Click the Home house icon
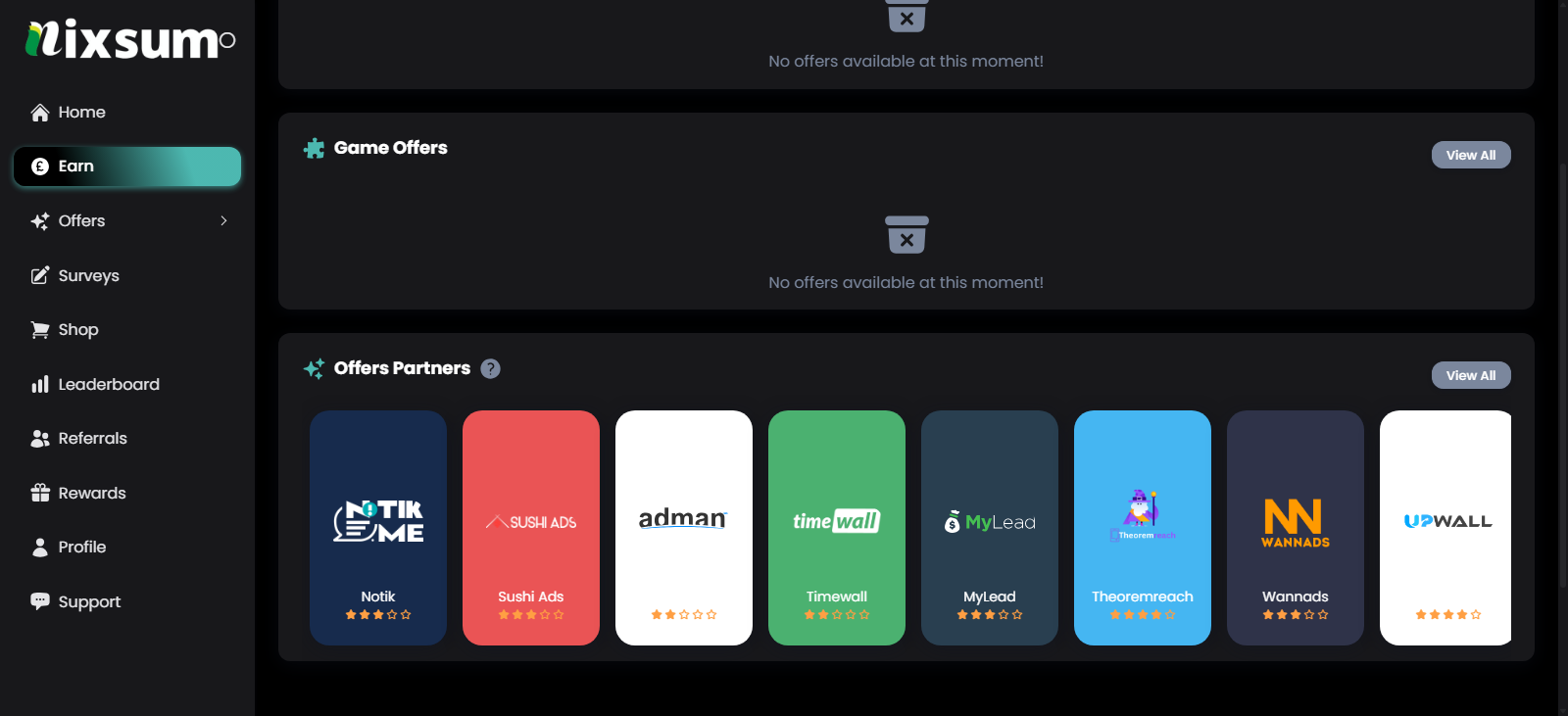The image size is (1568, 716). [x=40, y=113]
